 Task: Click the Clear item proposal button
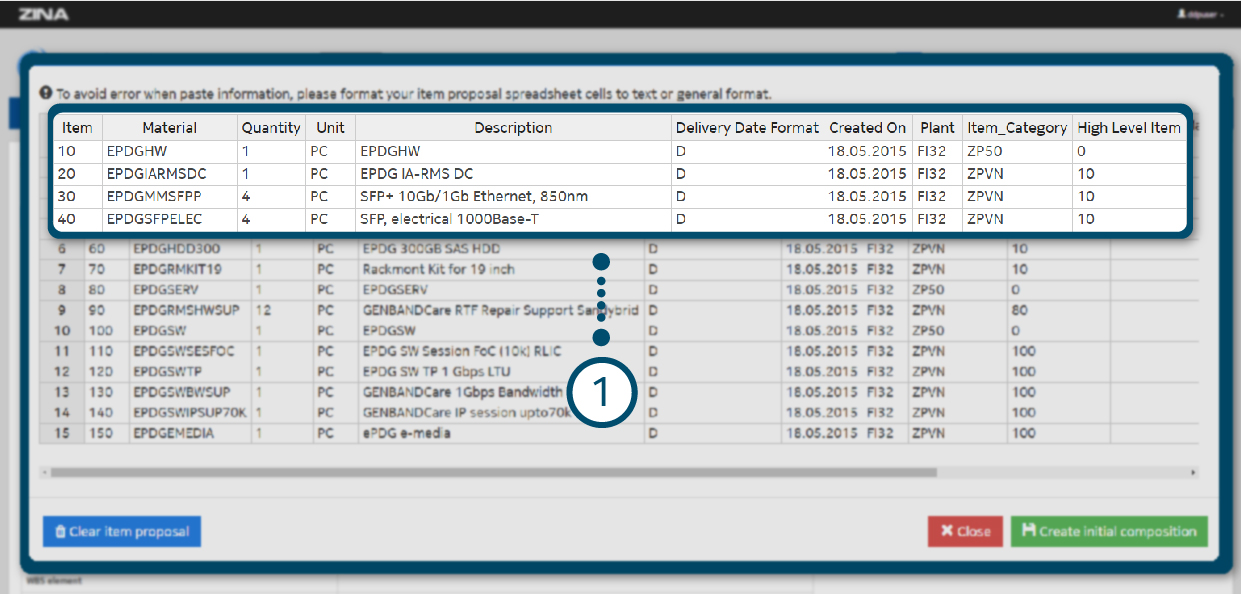tap(121, 532)
